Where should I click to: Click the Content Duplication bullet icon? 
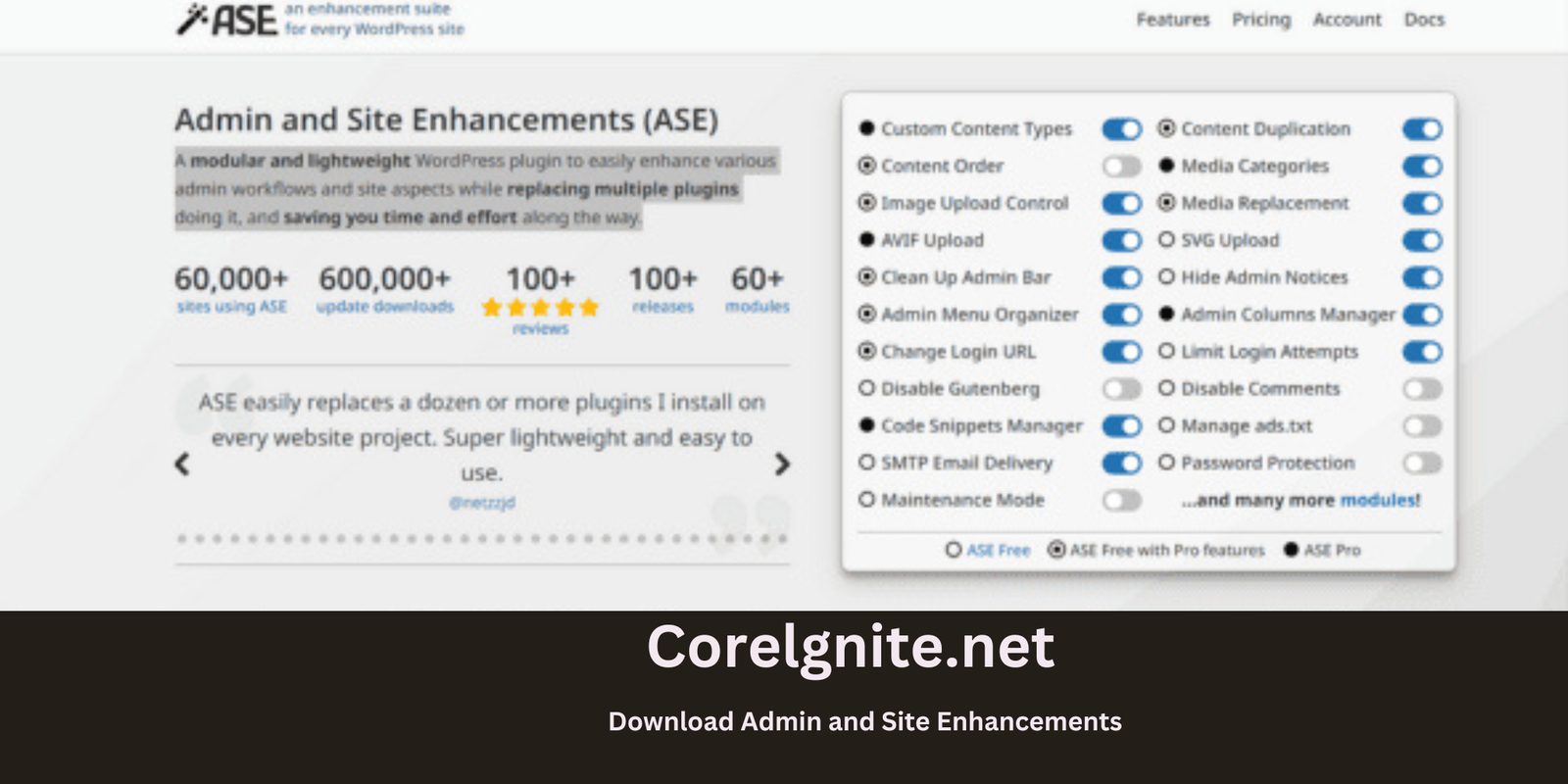tap(1166, 128)
